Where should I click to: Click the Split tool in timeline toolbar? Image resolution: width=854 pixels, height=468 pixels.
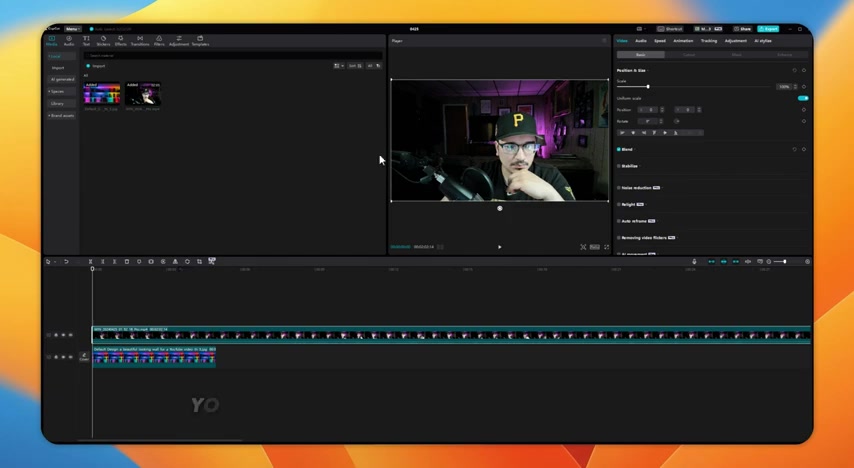90,262
